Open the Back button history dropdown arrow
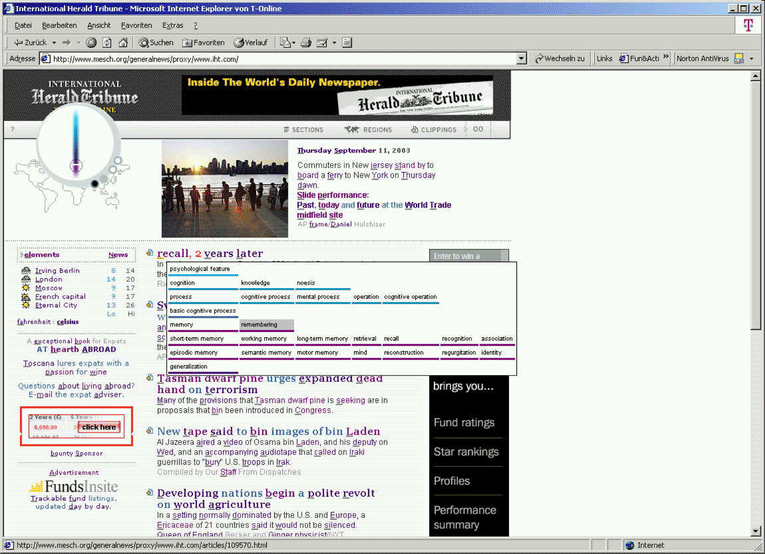Image resolution: width=765 pixels, height=554 pixels. click(x=52, y=43)
